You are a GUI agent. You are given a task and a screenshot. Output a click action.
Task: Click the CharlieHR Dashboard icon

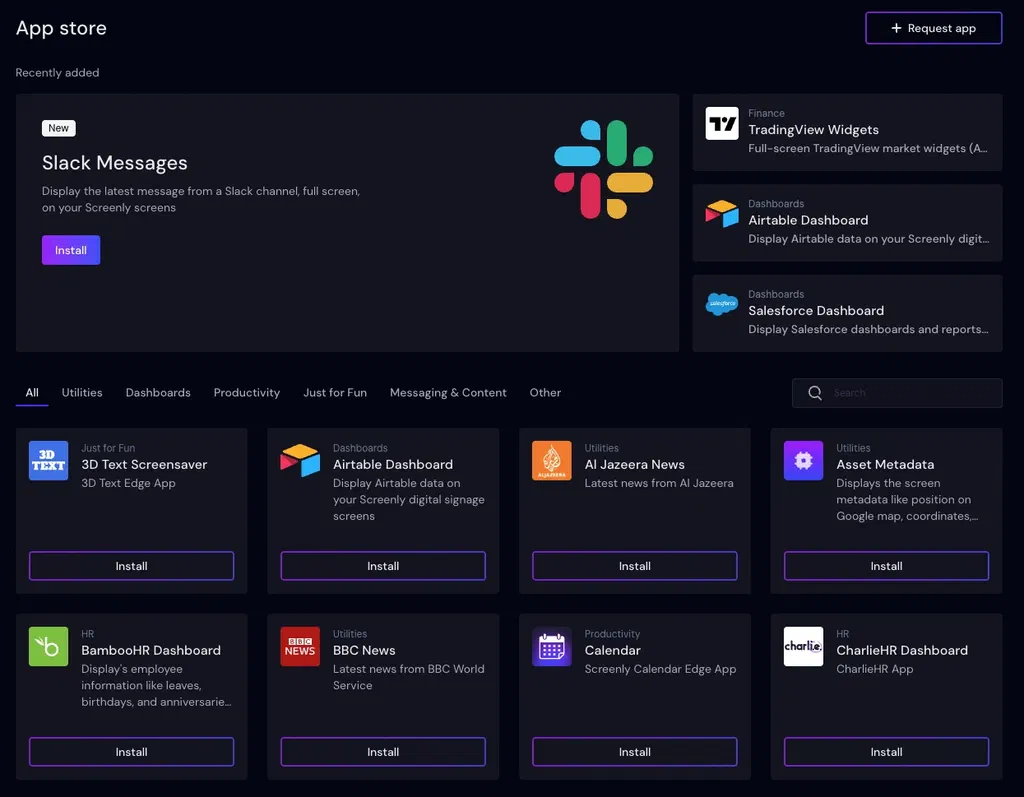point(803,646)
